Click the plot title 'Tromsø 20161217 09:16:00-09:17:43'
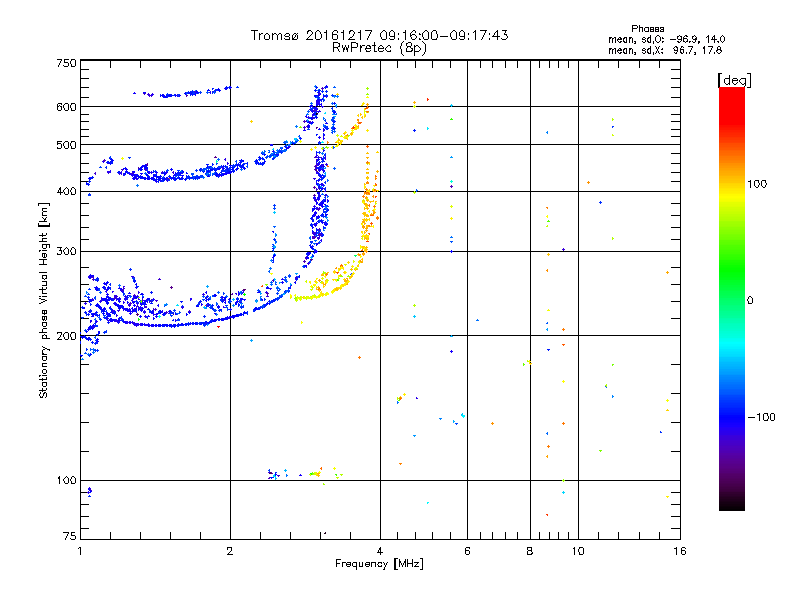This screenshot has width=800, height=600. click(379, 35)
